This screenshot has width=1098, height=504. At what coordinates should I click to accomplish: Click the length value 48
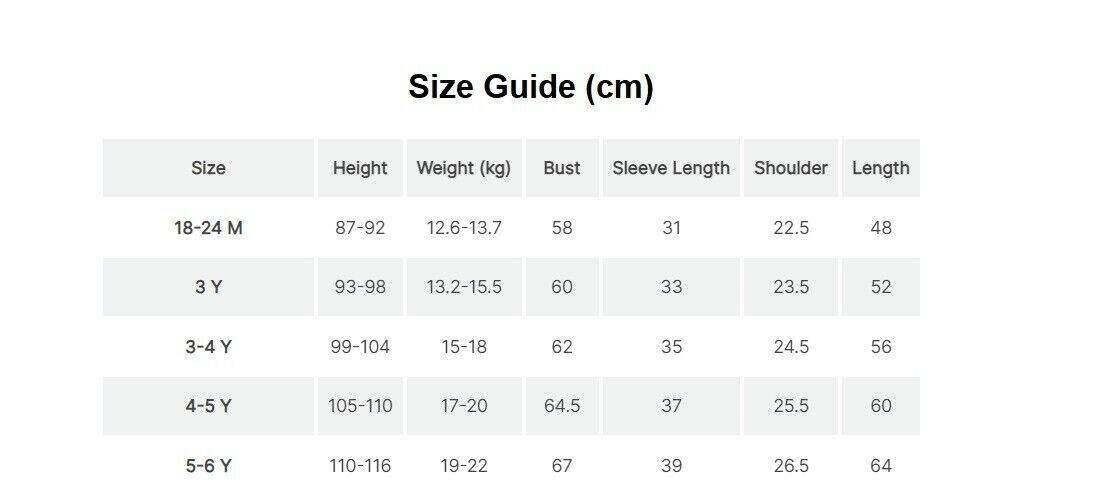pyautogui.click(x=881, y=228)
